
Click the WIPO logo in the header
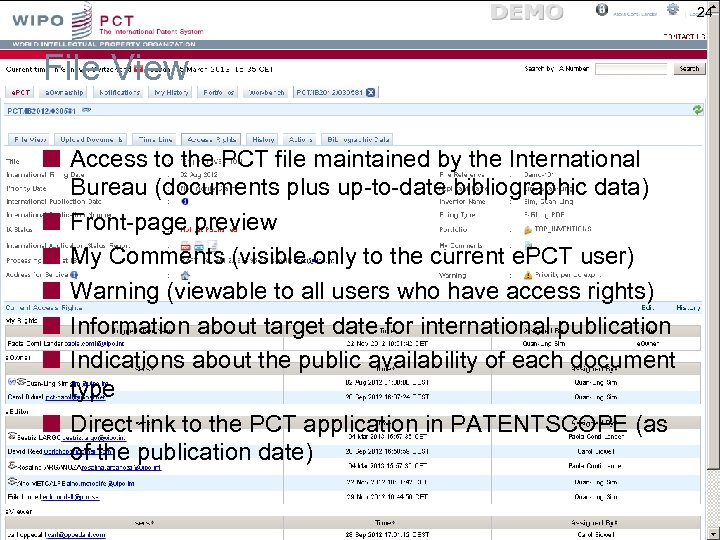tap(51, 21)
